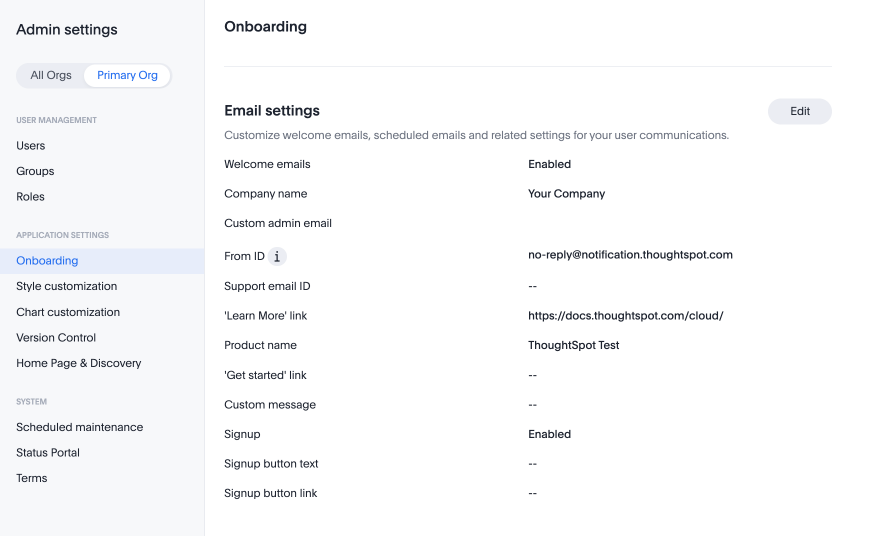
Task: Switch to All Orgs toggle option
Action: (51, 76)
